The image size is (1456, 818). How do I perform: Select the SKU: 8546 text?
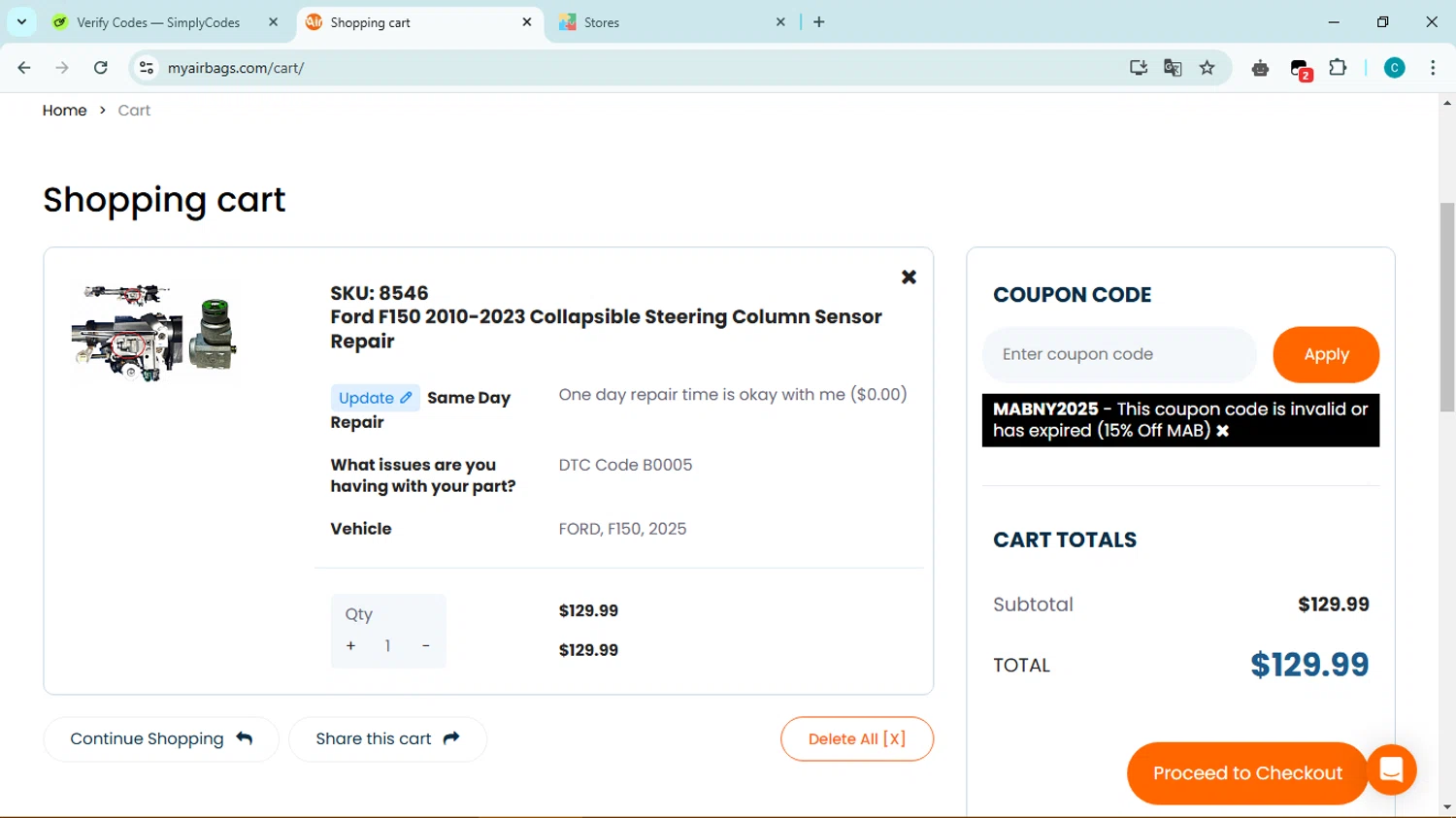[380, 293]
